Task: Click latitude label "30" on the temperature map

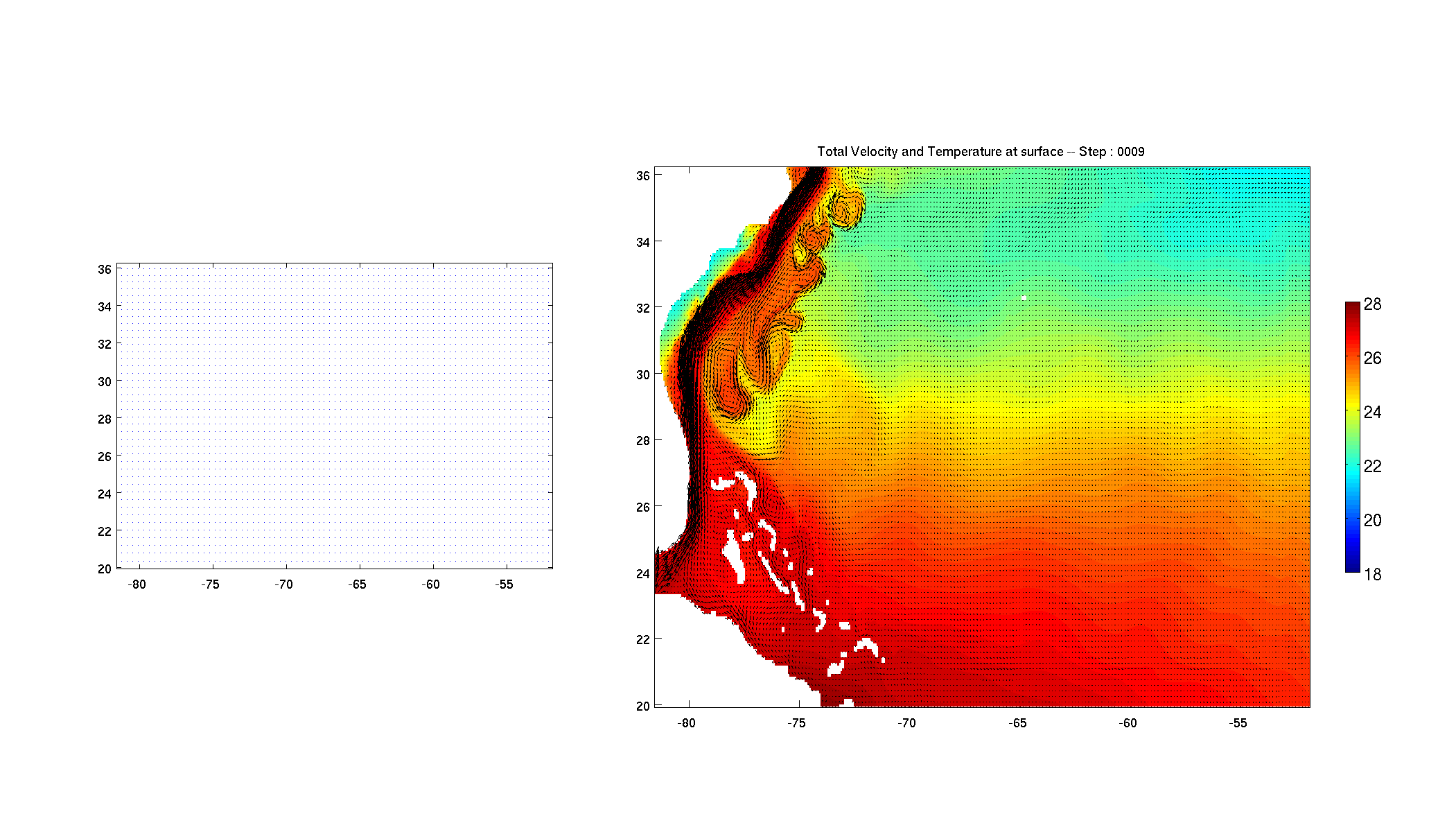Action: coord(643,375)
